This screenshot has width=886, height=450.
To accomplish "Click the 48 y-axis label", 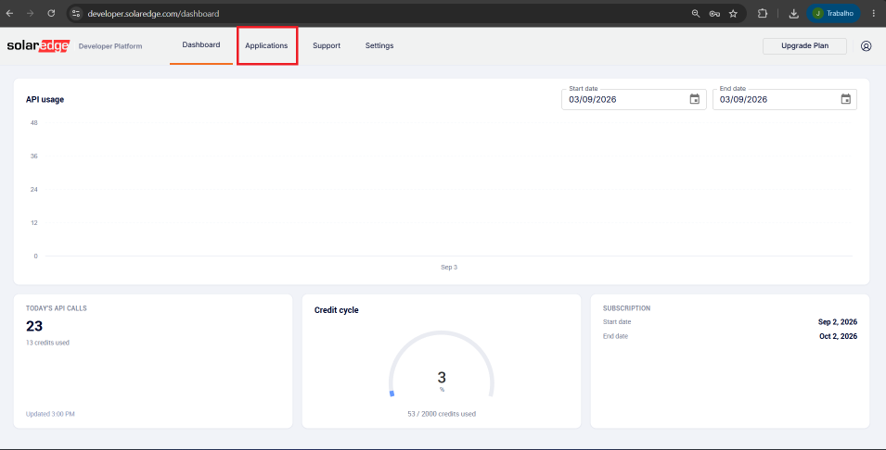I will tap(34, 123).
